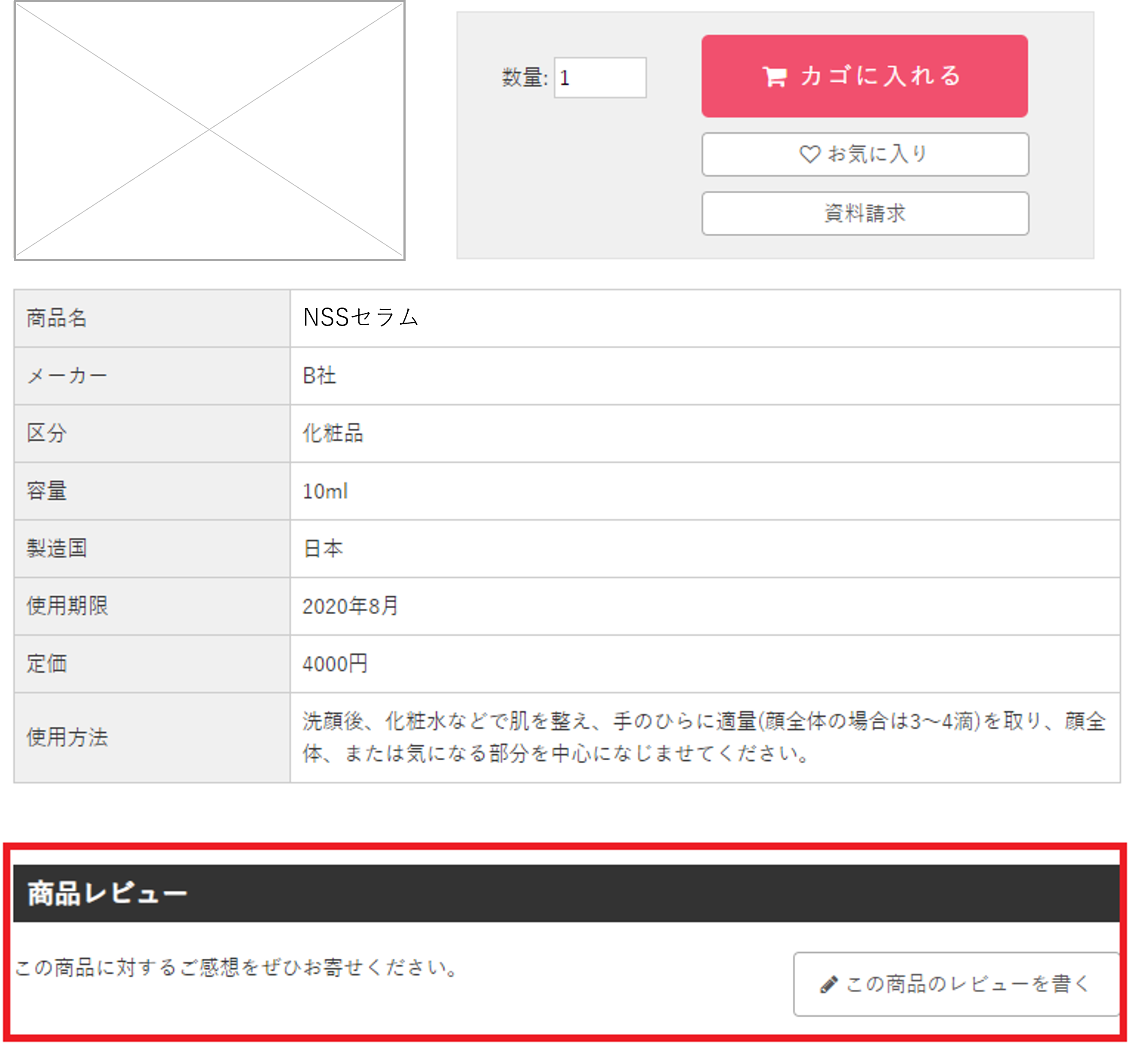
Task: Click the 使用方法 row label
Action: click(67, 737)
